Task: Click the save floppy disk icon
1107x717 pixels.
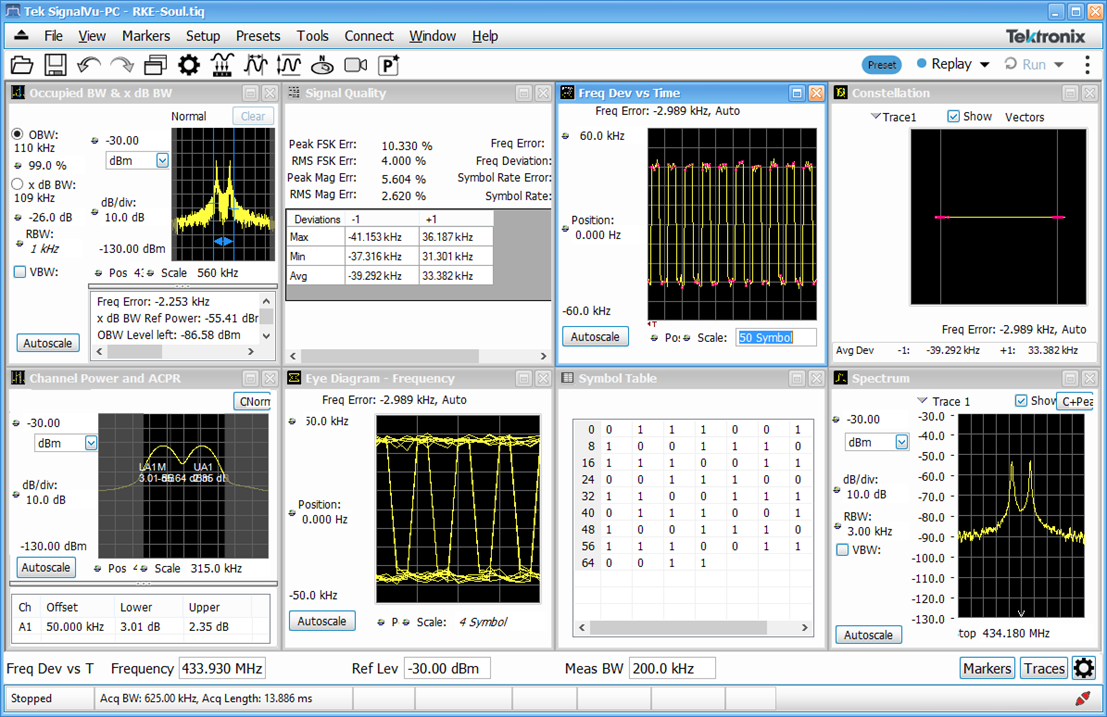Action: (55, 65)
